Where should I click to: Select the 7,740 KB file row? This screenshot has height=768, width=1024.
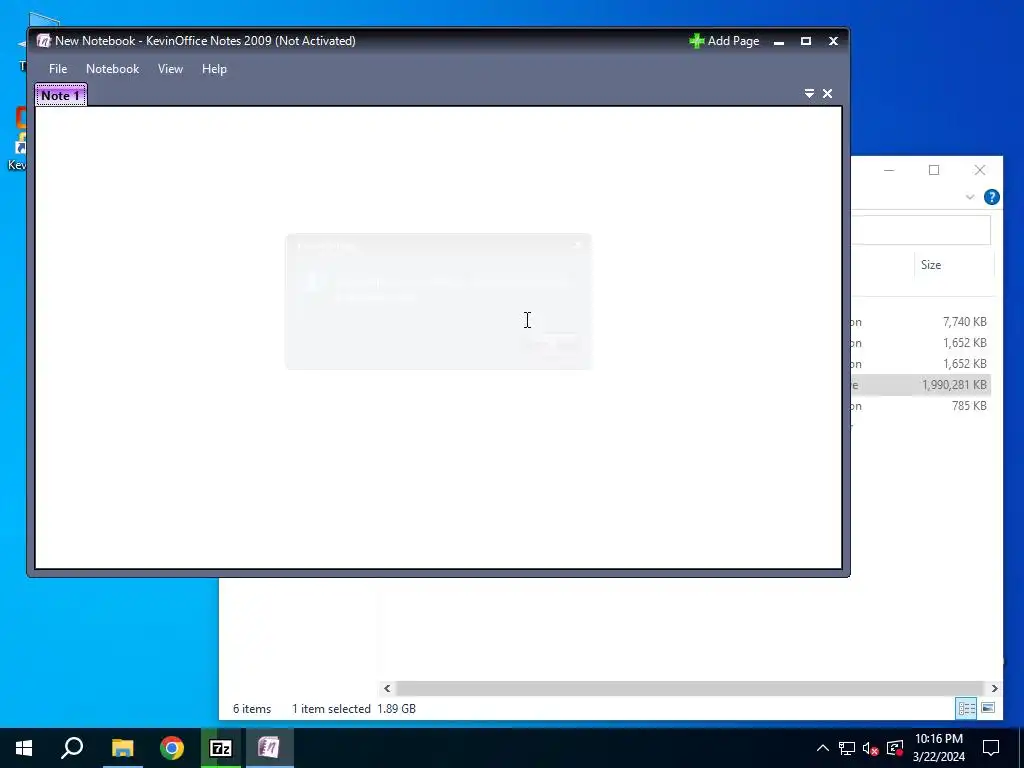[x=921, y=322]
